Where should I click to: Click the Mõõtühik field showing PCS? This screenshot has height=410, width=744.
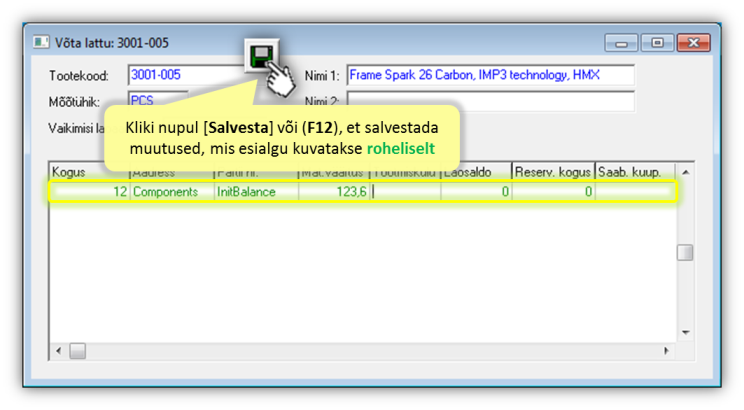[158, 100]
